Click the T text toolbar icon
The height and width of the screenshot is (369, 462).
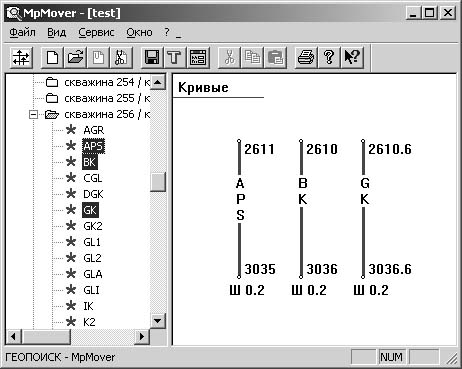click(174, 58)
